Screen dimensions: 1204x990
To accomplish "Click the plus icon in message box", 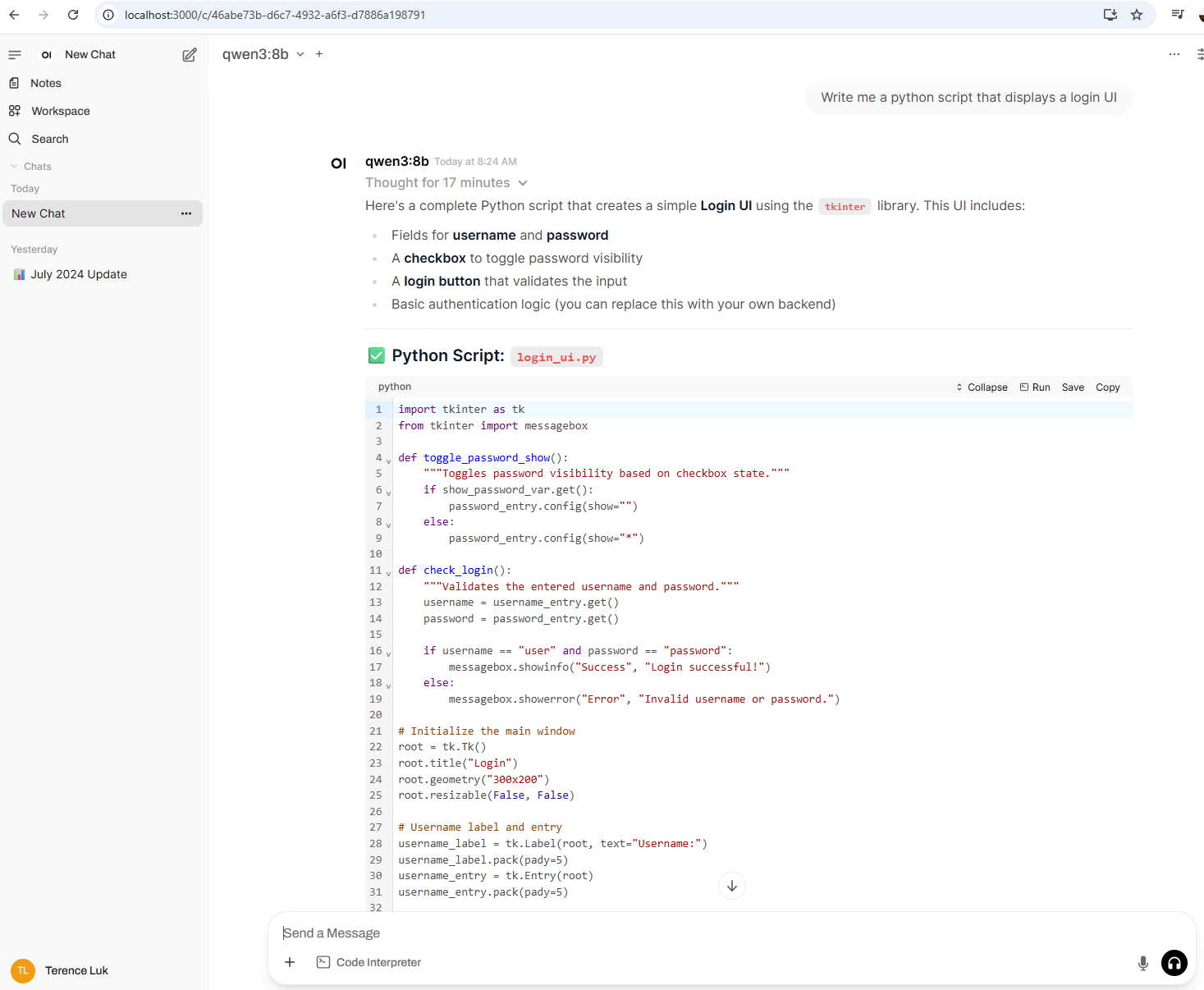I will 290,962.
